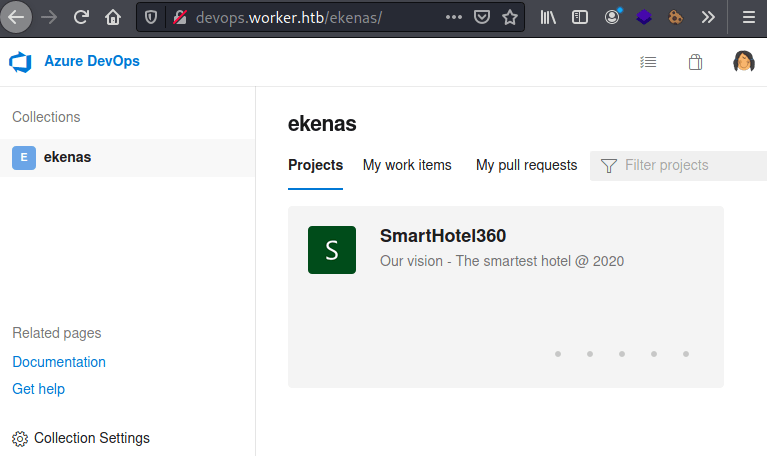The image size is (767, 456).
Task: Open the Documentation link
Action: (x=59, y=362)
